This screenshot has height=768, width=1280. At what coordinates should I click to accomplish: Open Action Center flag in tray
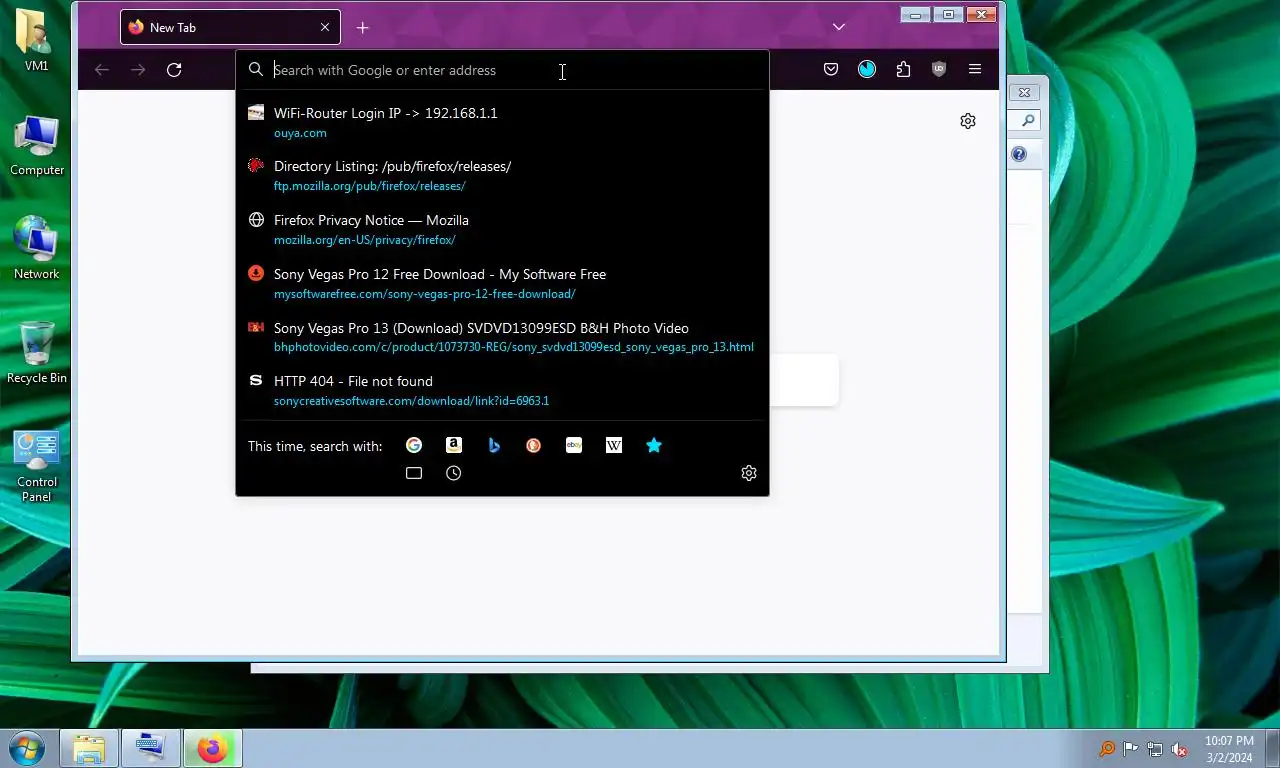1131,749
